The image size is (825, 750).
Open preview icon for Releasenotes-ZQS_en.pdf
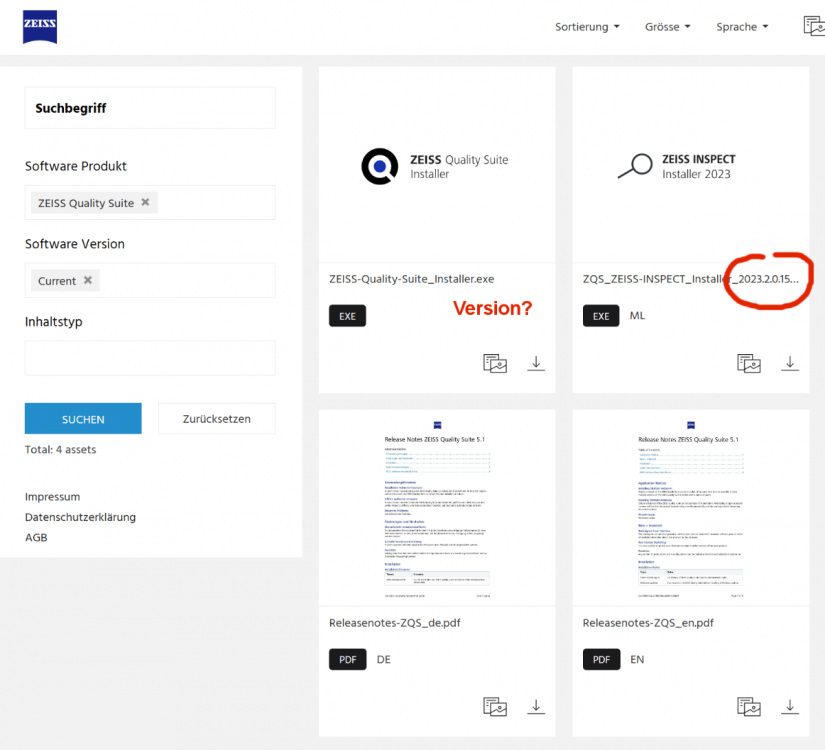(749, 707)
